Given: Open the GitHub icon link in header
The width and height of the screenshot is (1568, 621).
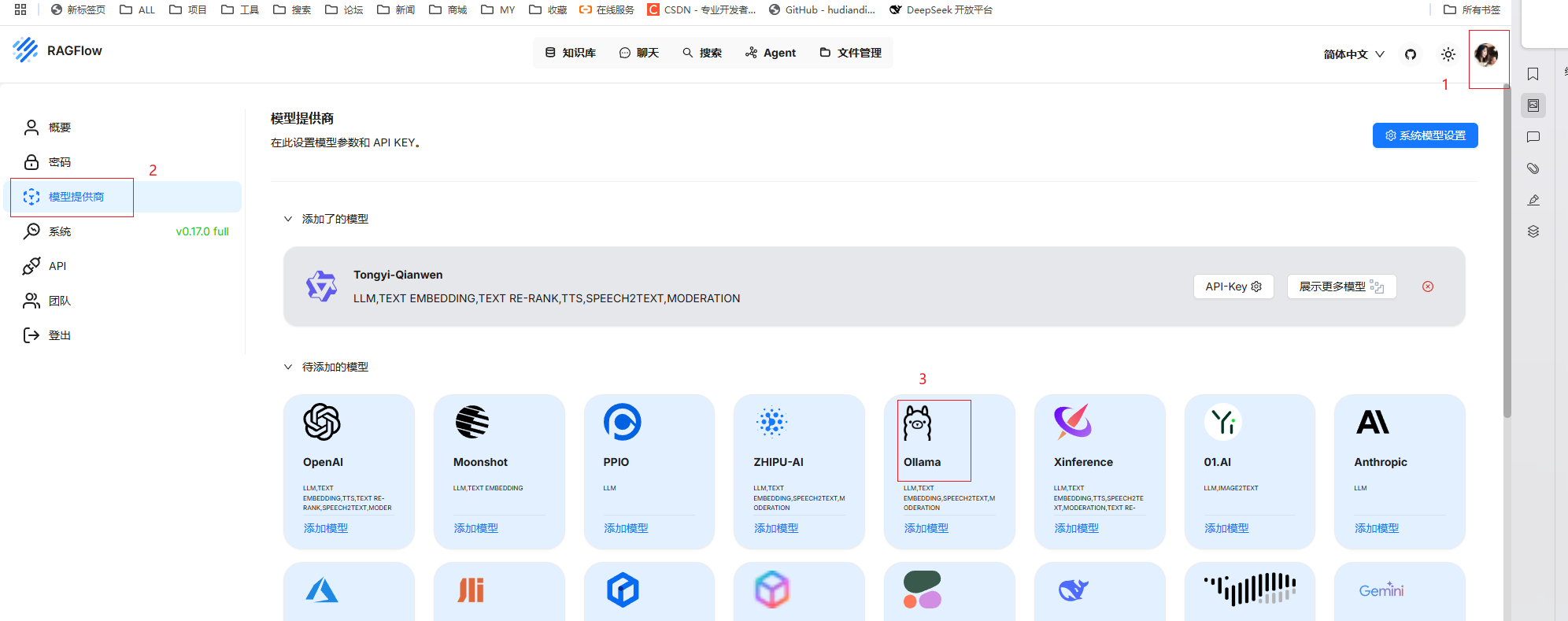Looking at the screenshot, I should (1411, 54).
